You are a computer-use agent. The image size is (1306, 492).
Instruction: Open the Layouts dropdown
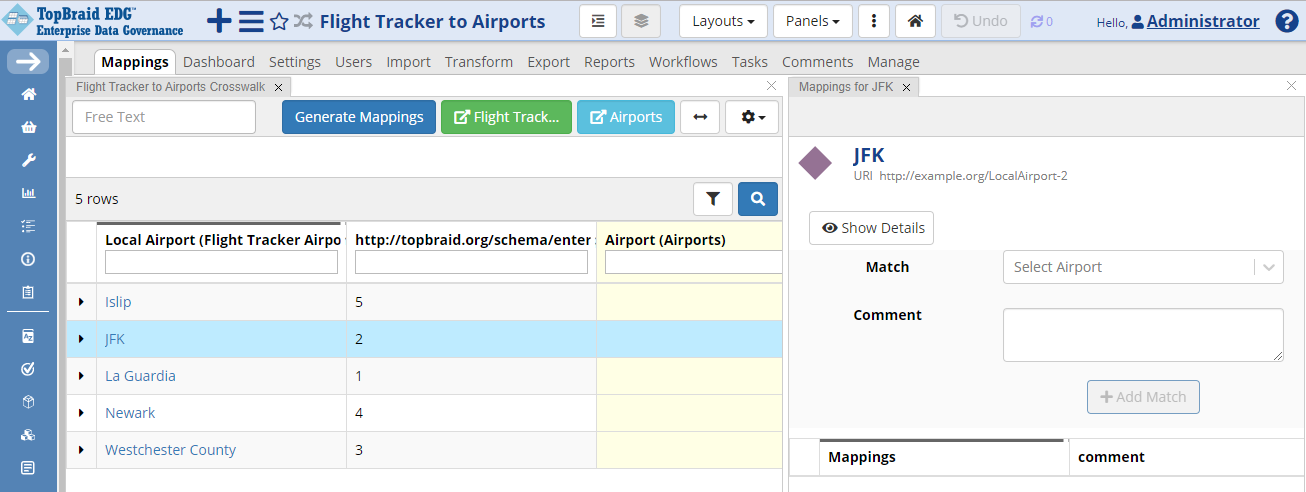pyautogui.click(x=723, y=21)
